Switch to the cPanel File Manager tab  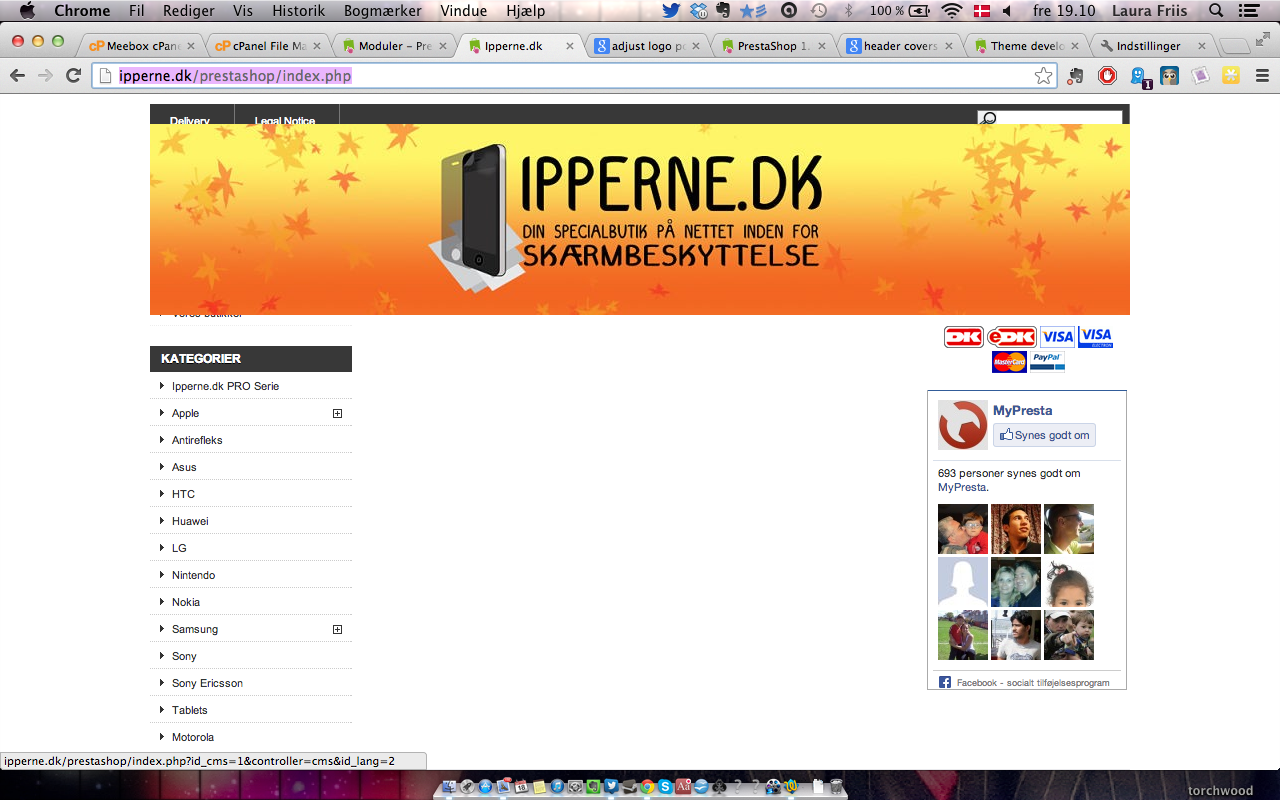coord(267,46)
